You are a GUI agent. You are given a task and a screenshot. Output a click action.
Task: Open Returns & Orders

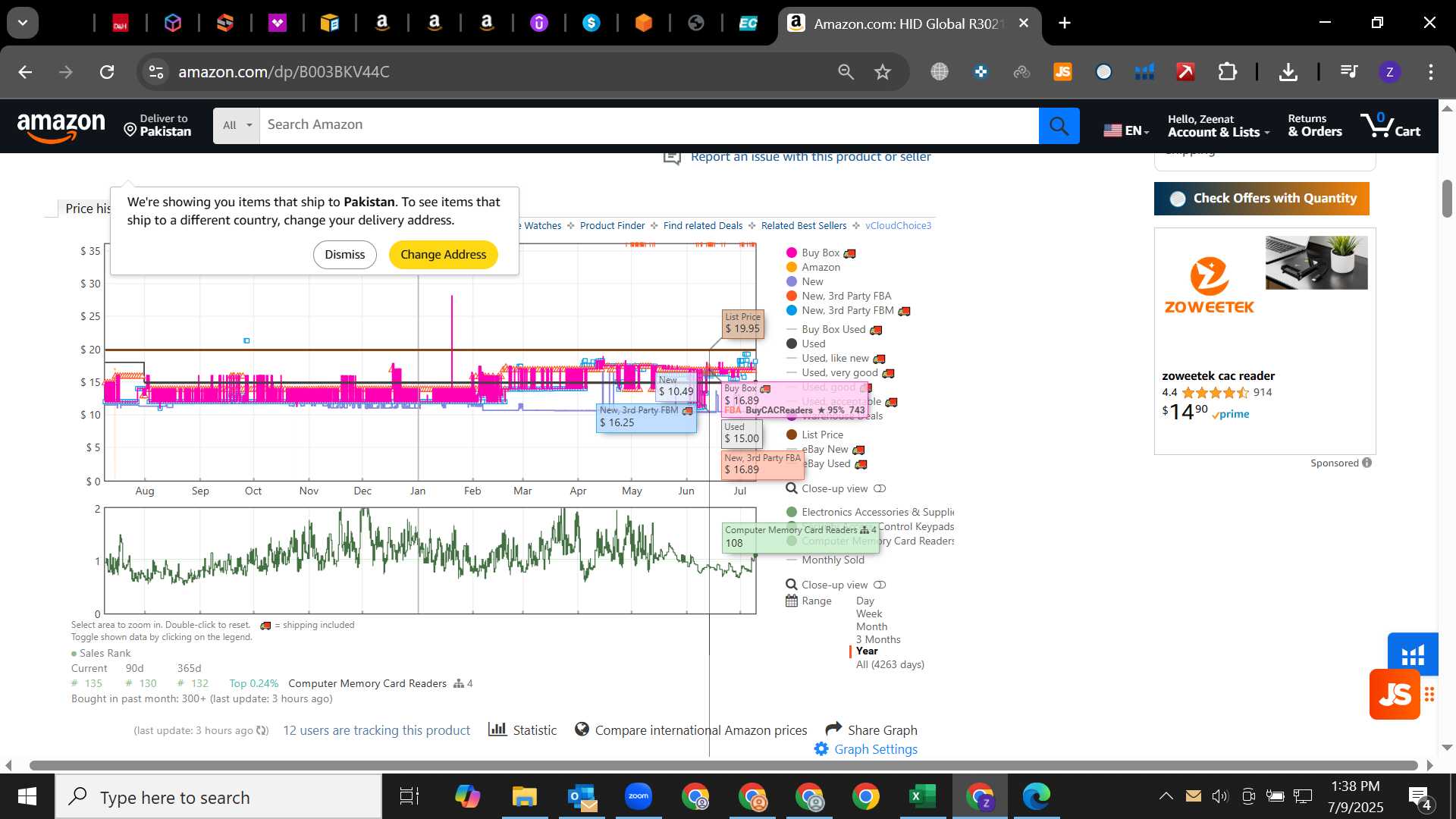click(1314, 125)
